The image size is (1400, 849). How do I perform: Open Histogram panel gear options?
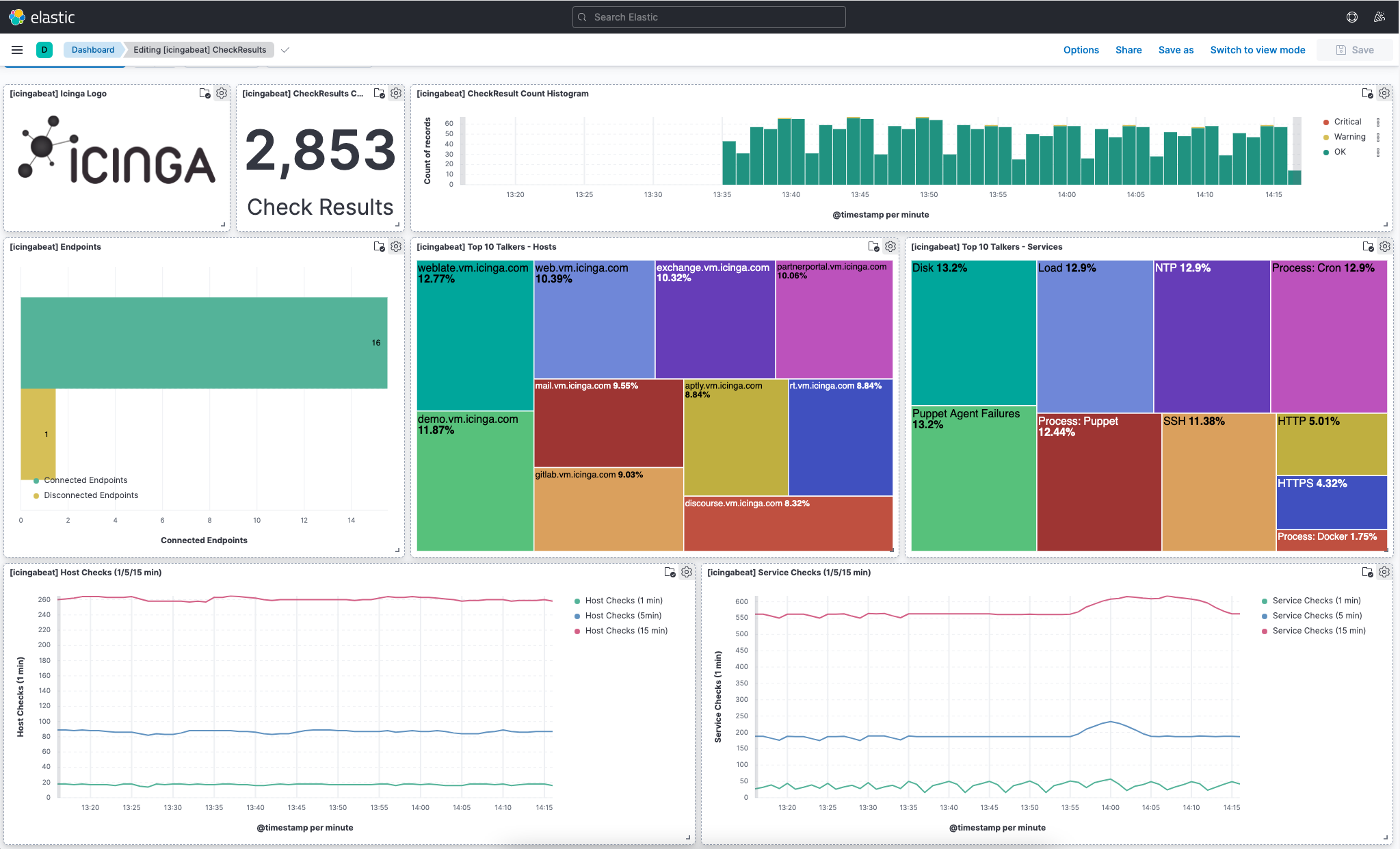click(x=1384, y=93)
